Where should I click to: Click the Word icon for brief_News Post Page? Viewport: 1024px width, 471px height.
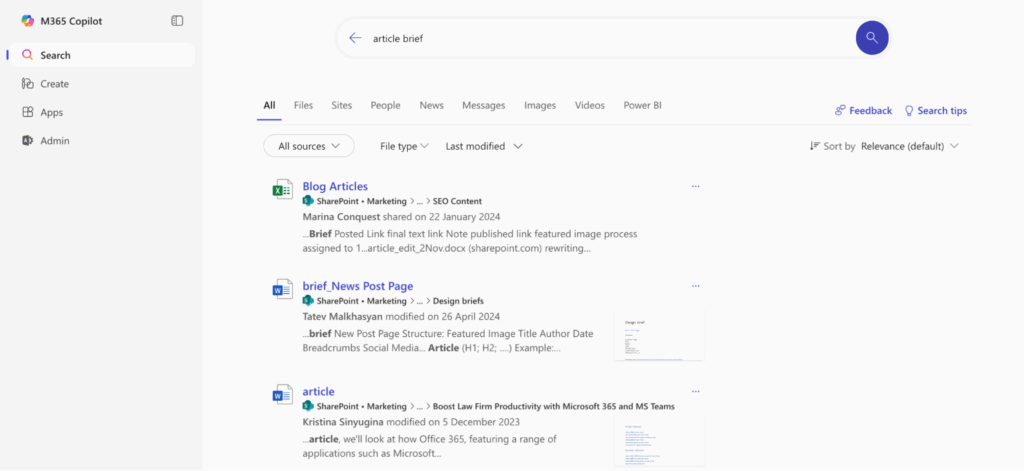(282, 289)
